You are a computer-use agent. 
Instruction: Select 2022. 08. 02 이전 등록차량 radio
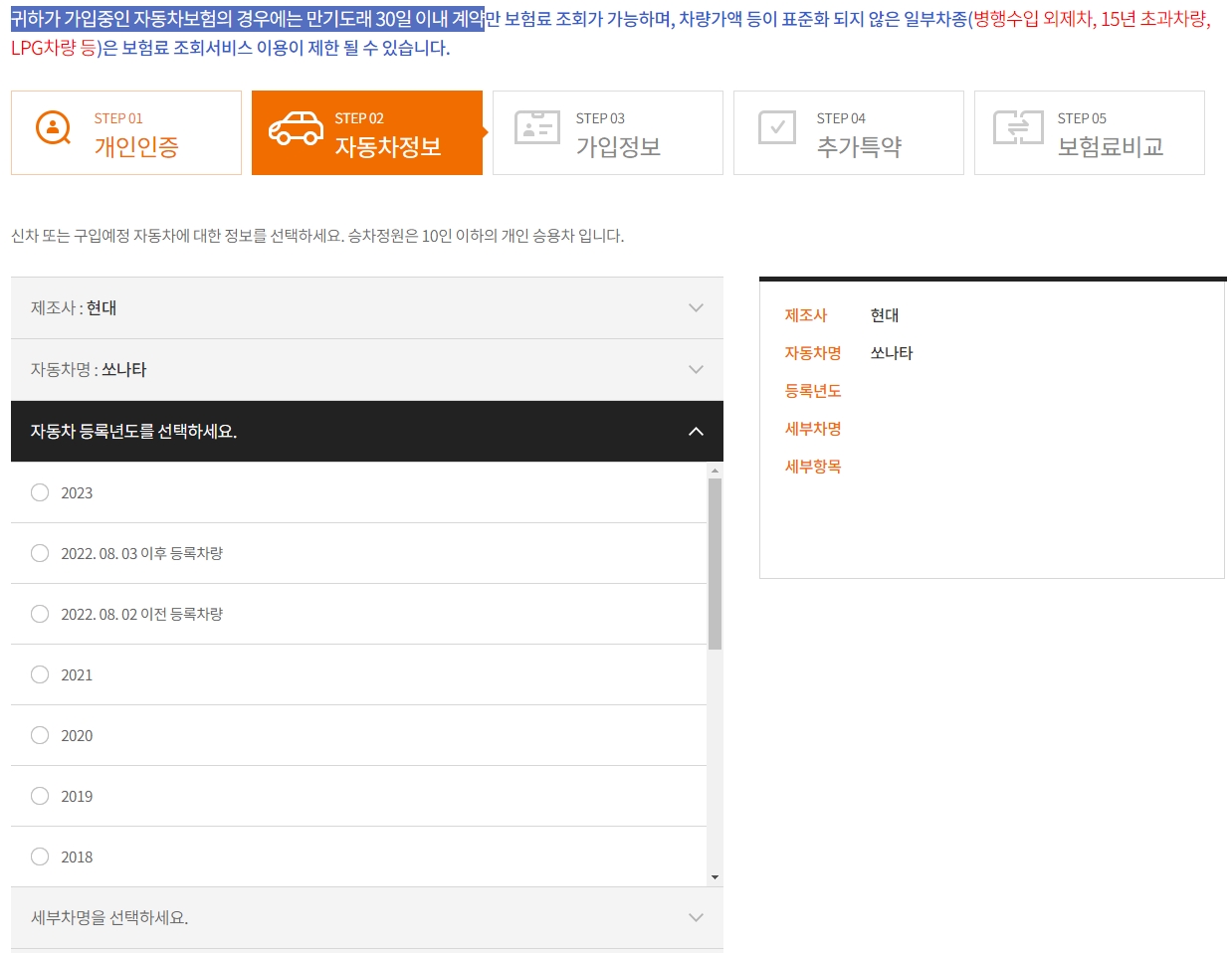point(40,614)
